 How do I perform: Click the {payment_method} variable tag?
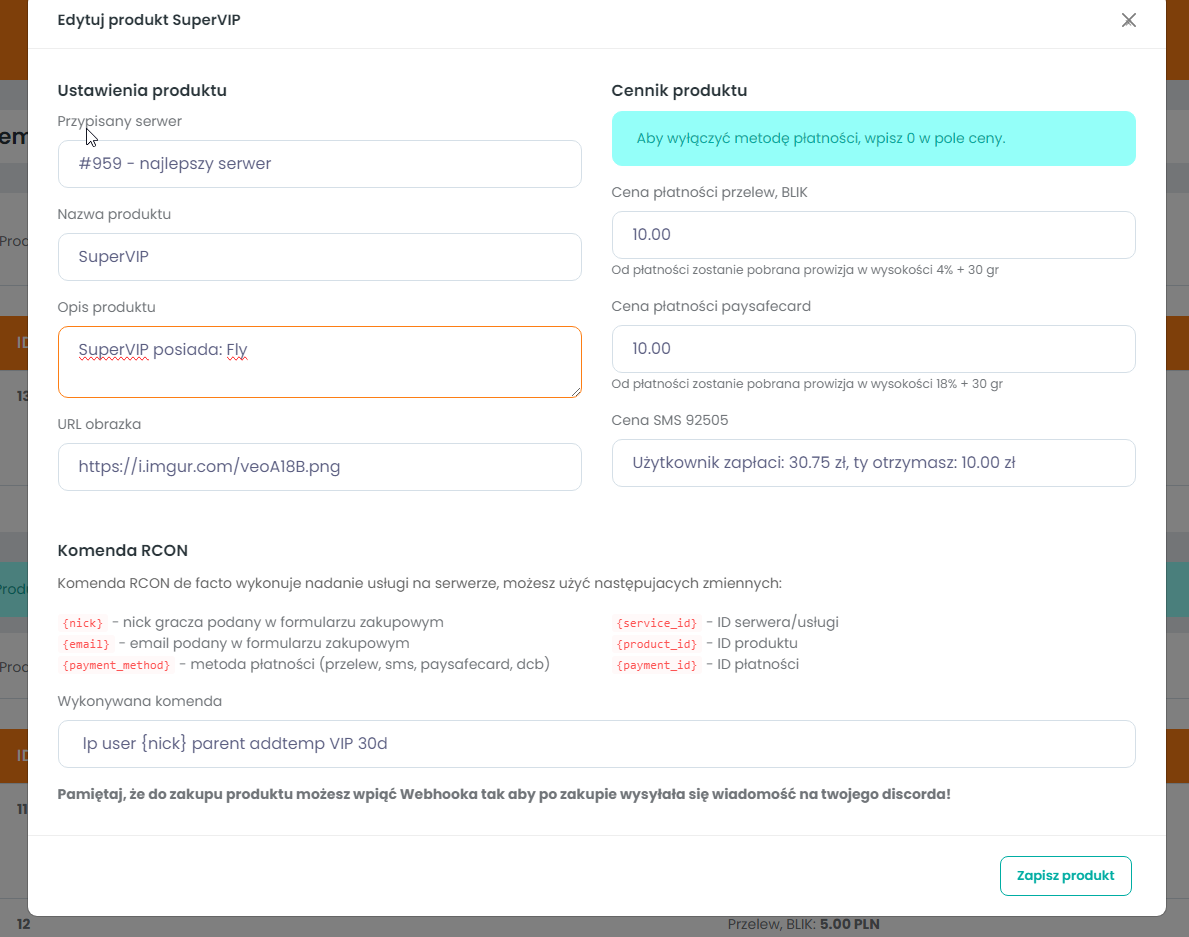click(116, 665)
